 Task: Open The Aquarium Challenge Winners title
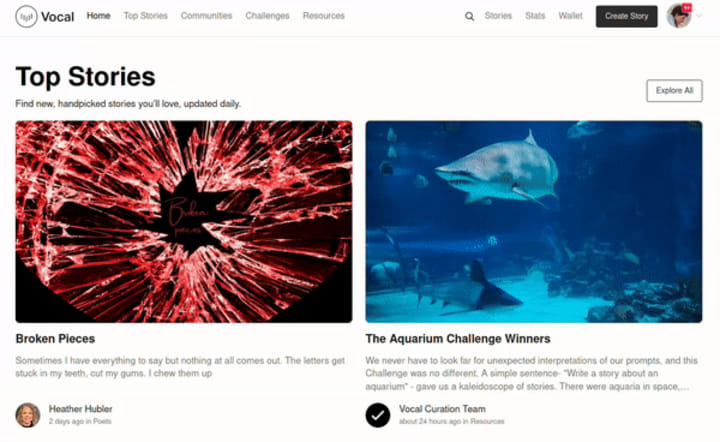tap(458, 339)
